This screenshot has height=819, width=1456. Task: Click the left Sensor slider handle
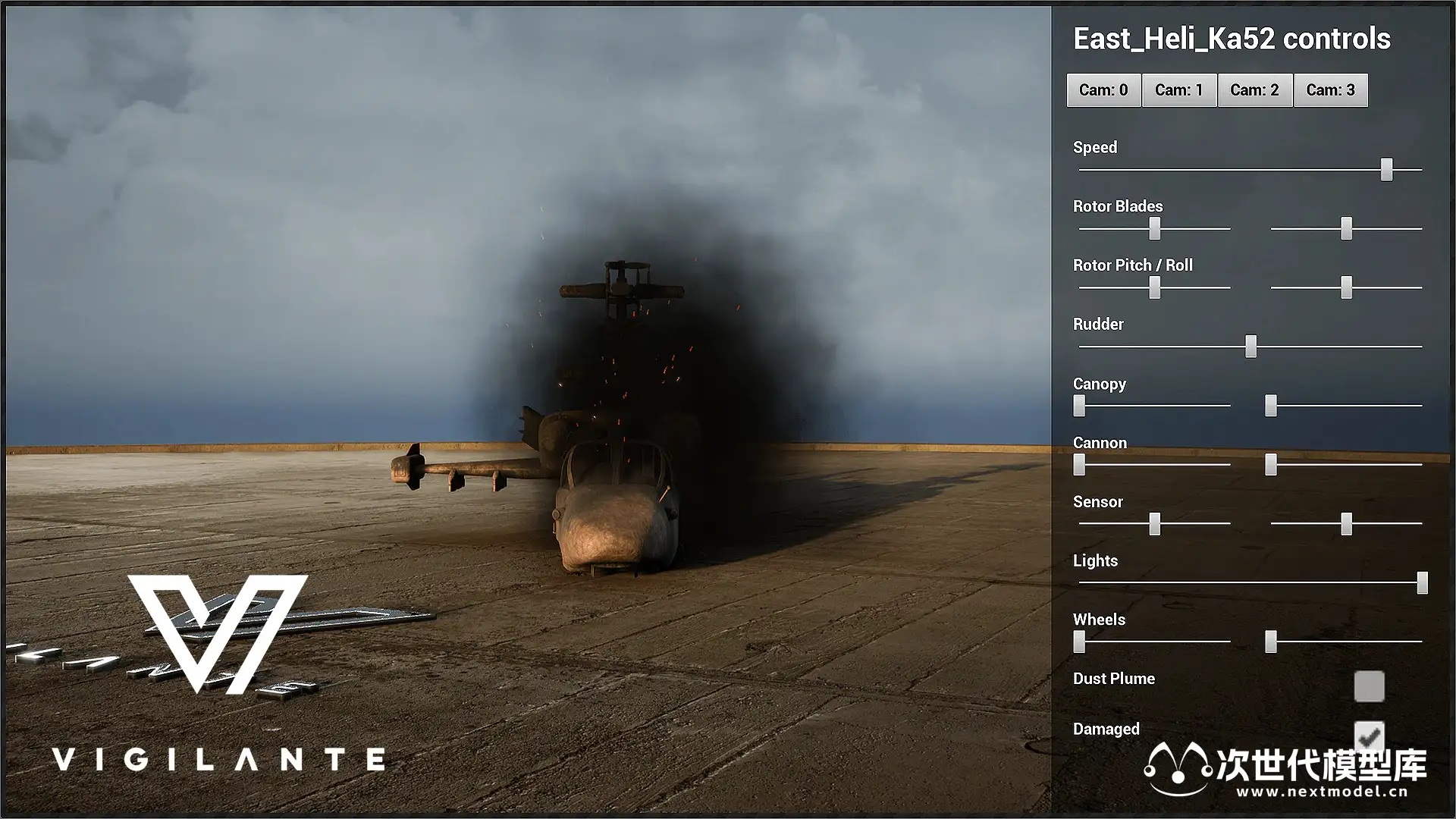pyautogui.click(x=1154, y=523)
